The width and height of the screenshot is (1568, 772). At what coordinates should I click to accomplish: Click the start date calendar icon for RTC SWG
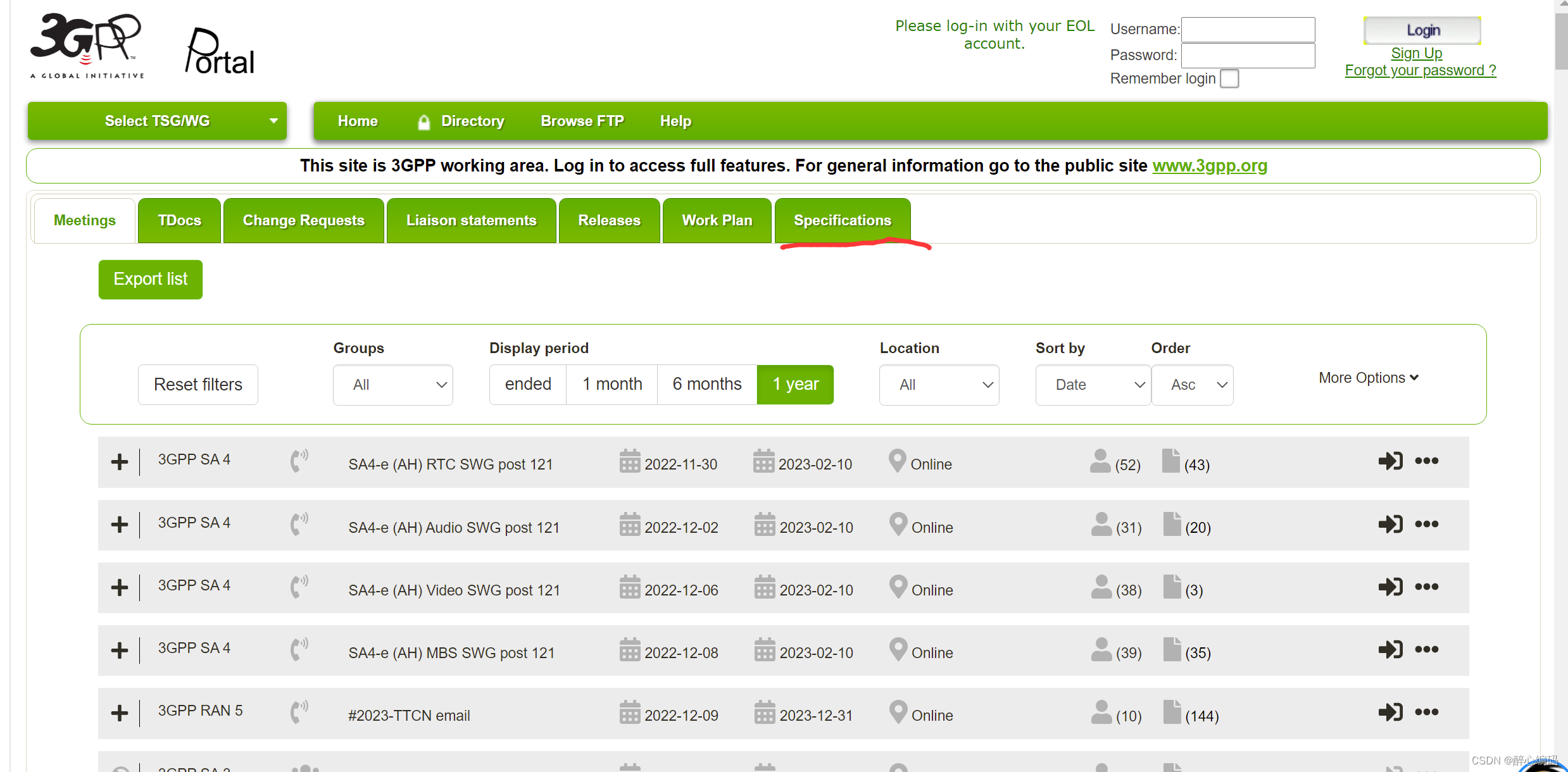pyautogui.click(x=629, y=461)
